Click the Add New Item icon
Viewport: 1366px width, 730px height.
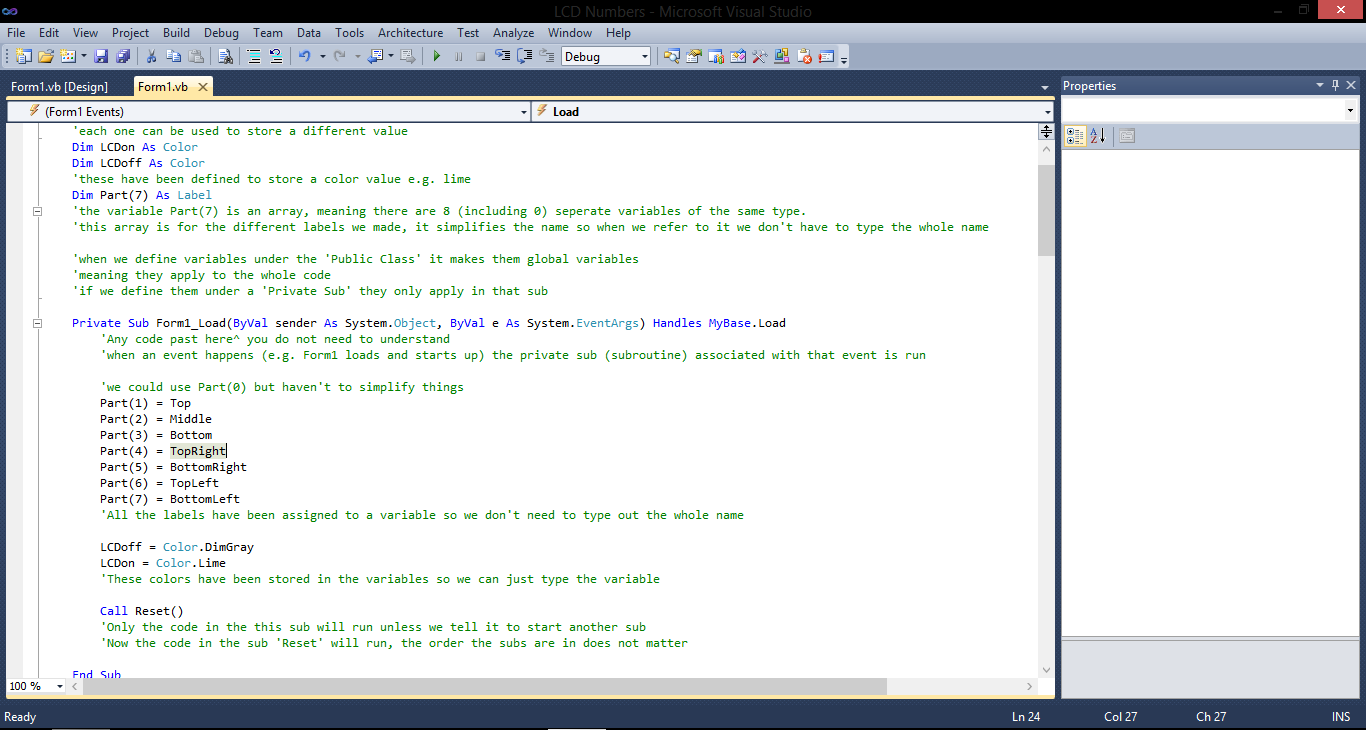pyautogui.click(x=68, y=56)
